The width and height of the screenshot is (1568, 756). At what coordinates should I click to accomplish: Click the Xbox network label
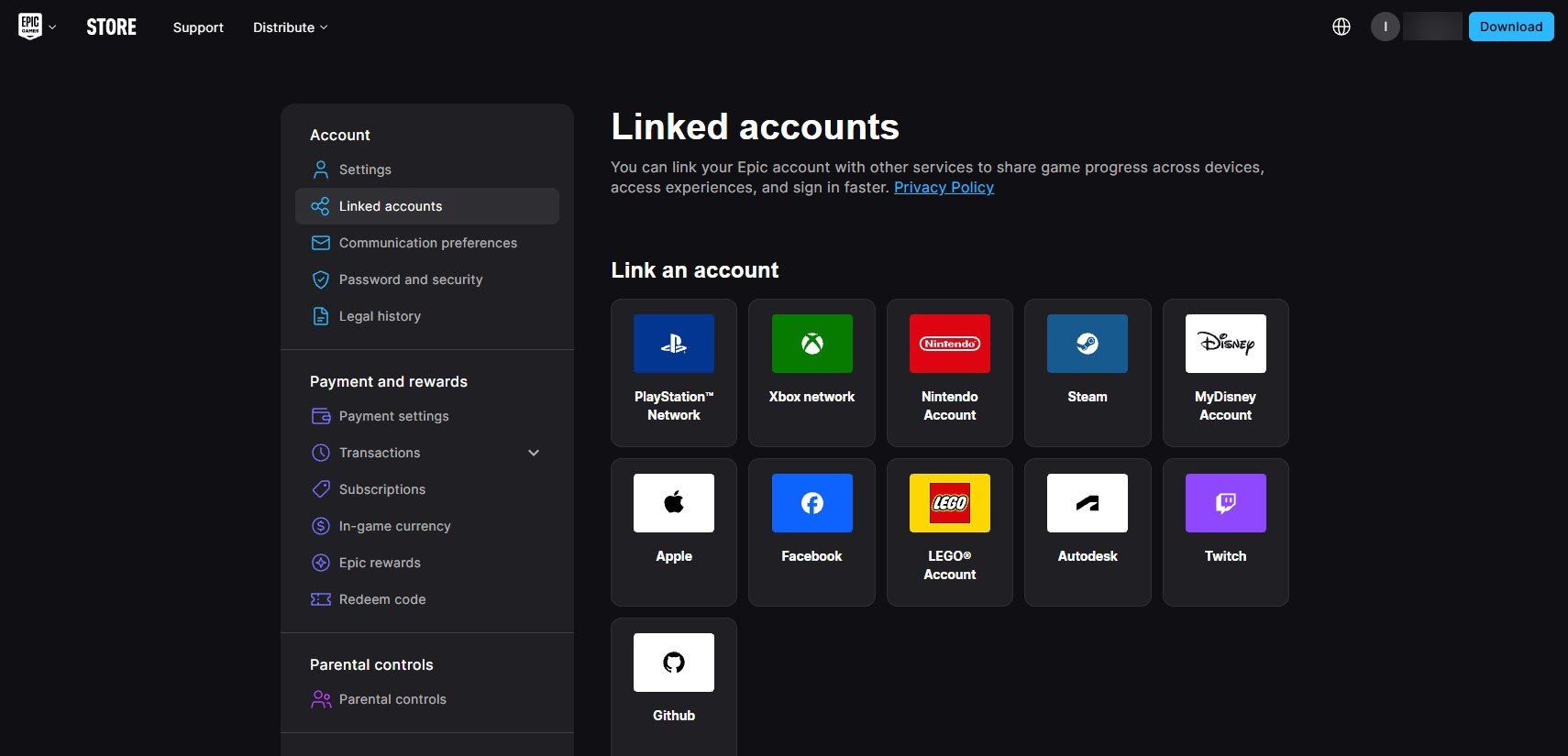click(812, 397)
